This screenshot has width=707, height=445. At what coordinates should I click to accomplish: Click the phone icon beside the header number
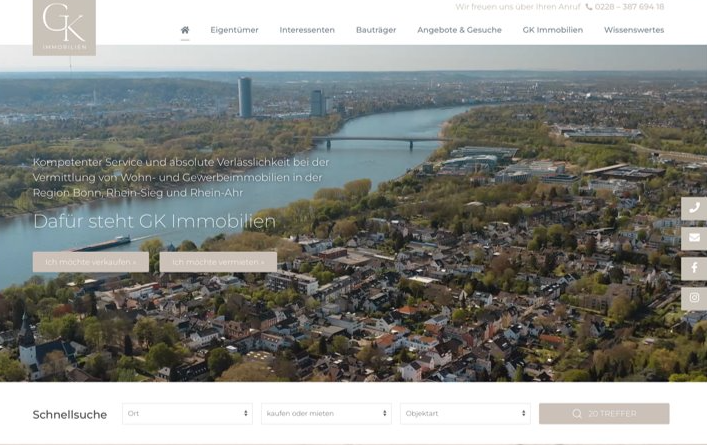[589, 7]
